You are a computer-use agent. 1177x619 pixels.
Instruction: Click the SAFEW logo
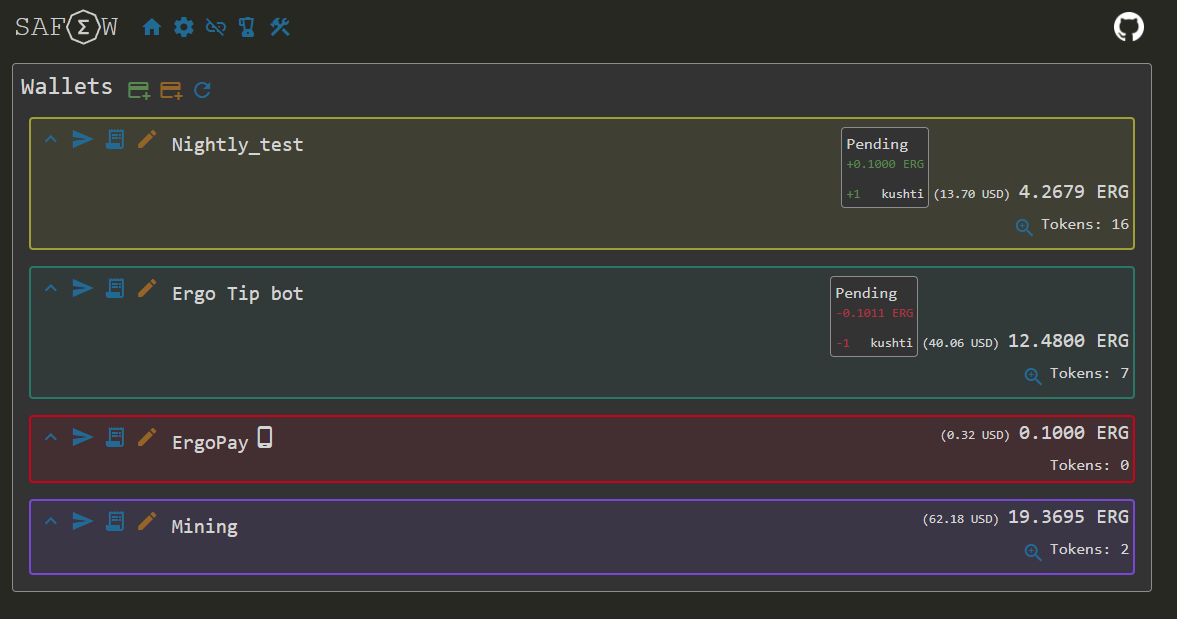tap(66, 27)
